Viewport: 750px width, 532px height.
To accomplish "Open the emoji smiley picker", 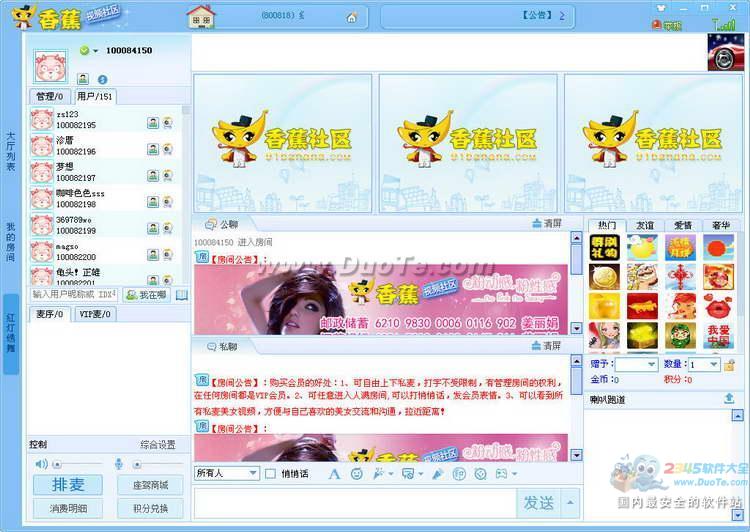I will [x=356, y=474].
